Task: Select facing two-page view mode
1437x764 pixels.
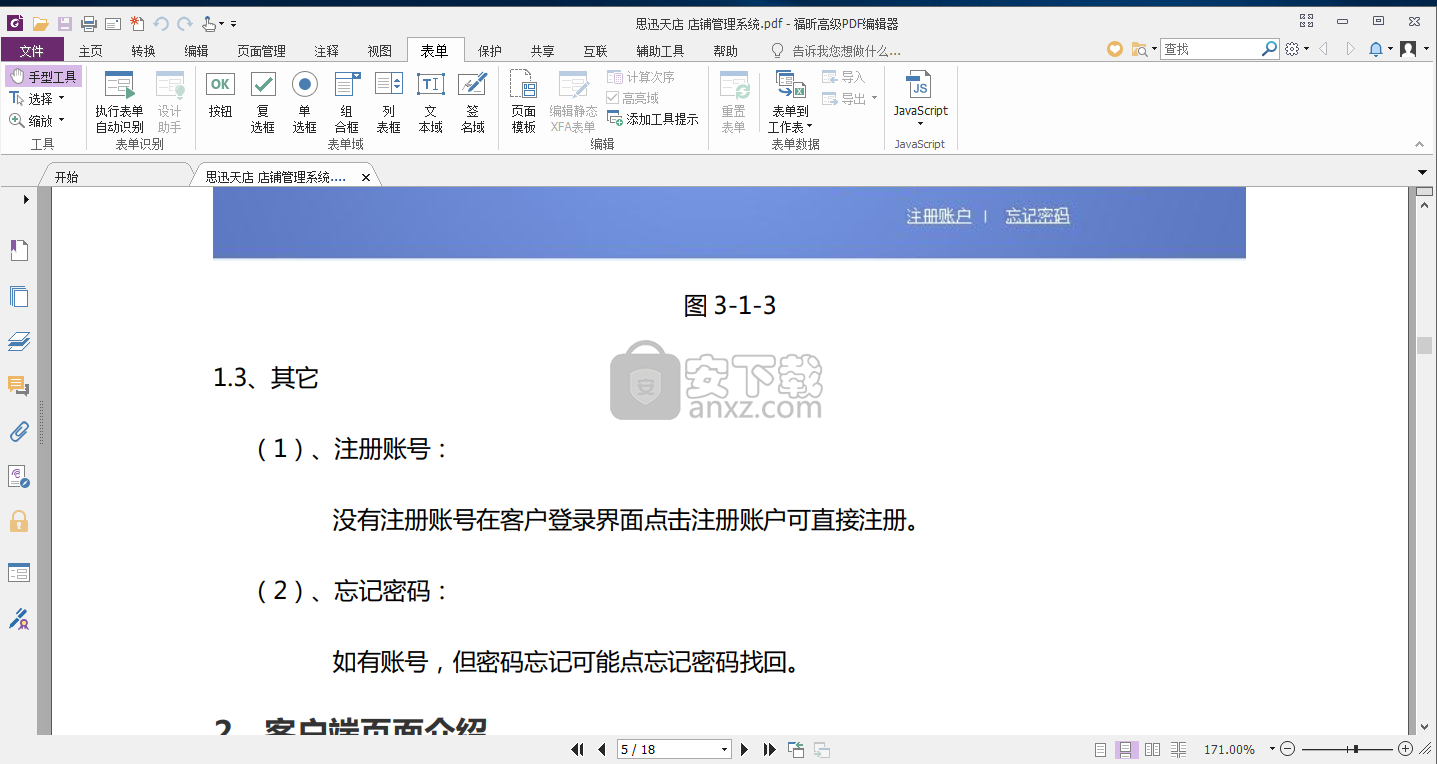Action: tap(1152, 749)
